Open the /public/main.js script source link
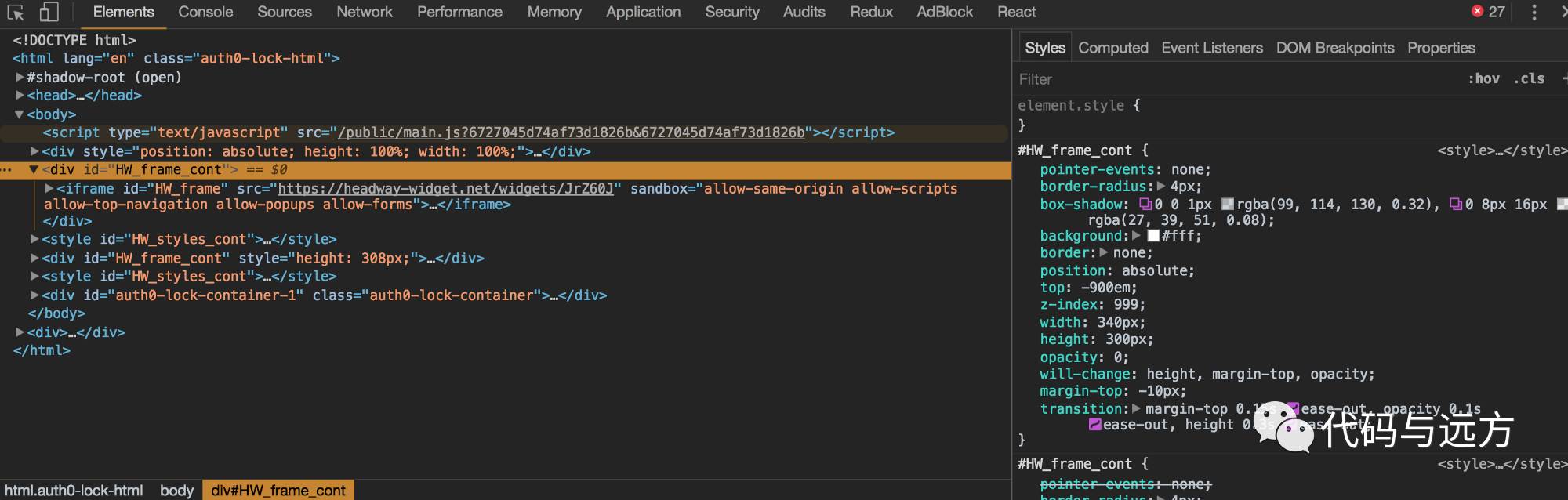Image resolution: width=1568 pixels, height=500 pixels. click(x=571, y=132)
